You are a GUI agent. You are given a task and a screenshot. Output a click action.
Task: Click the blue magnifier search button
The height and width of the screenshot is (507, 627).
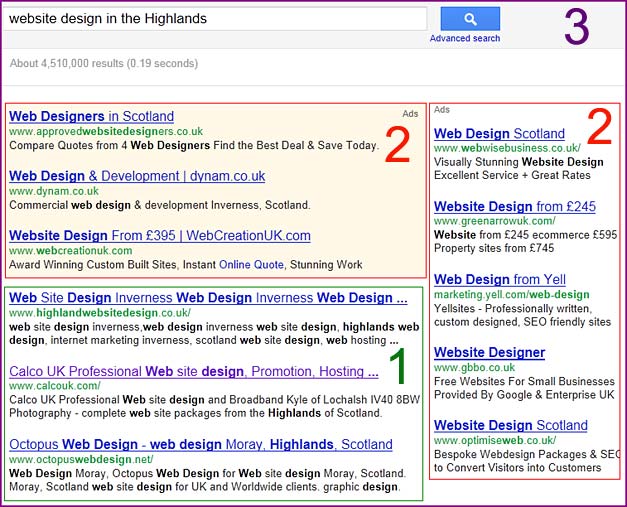tap(470, 18)
